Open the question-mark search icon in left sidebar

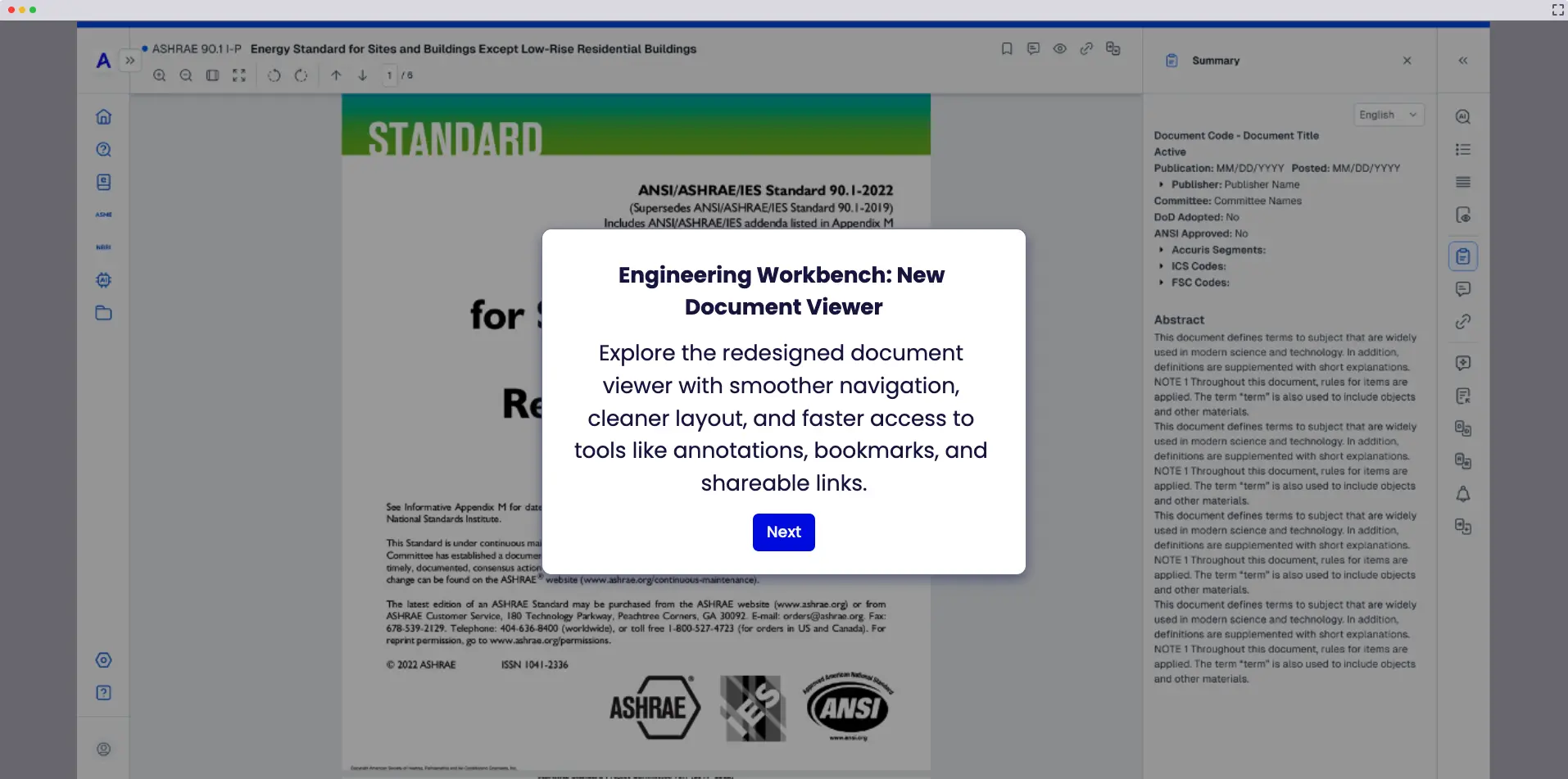click(103, 150)
